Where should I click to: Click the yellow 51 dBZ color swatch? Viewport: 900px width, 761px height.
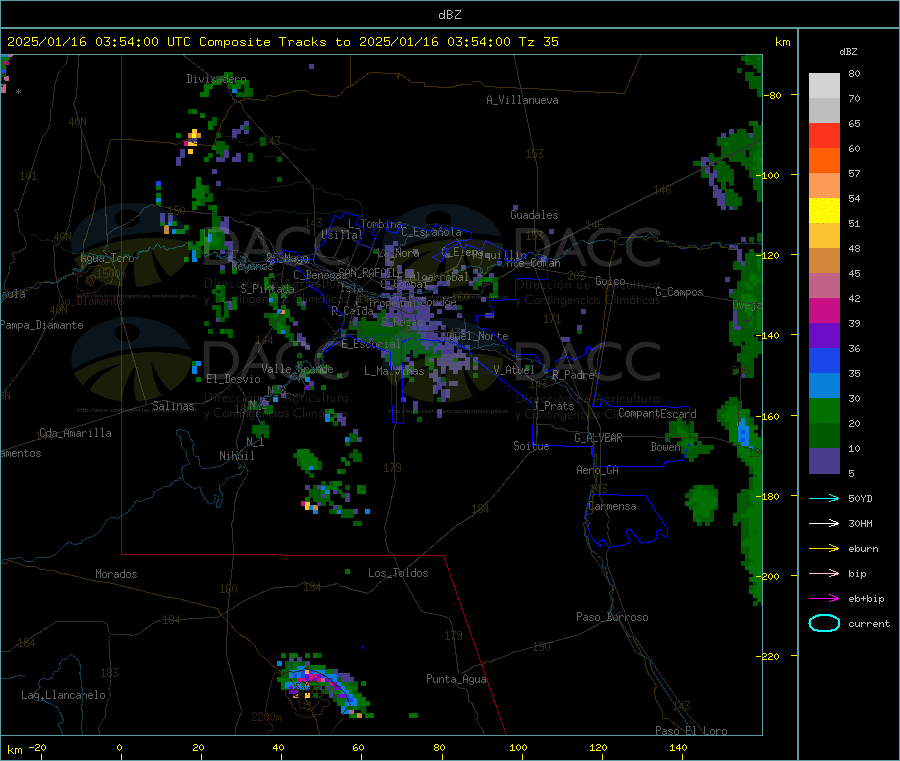click(824, 211)
